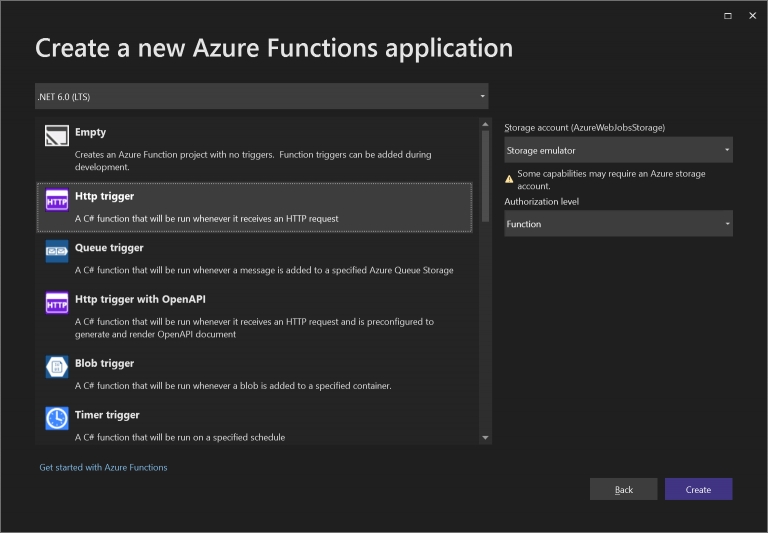Image resolution: width=768 pixels, height=533 pixels.
Task: Click the Timer trigger specified schedule description
Action: tap(180, 437)
